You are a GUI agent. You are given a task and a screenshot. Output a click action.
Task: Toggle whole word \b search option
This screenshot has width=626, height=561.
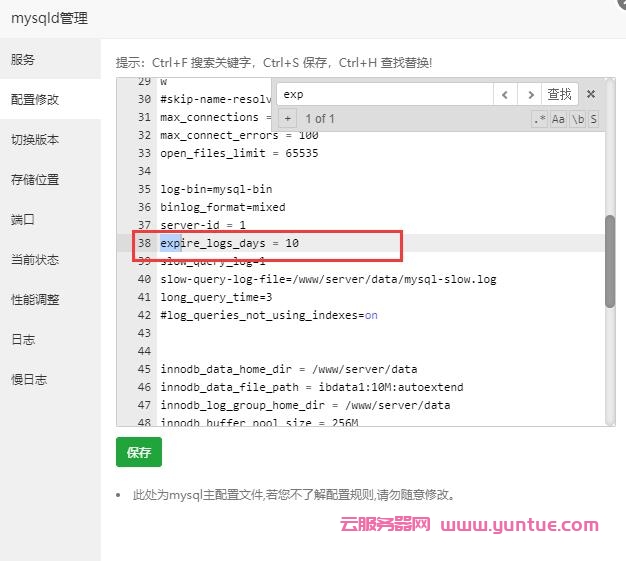[x=577, y=119]
